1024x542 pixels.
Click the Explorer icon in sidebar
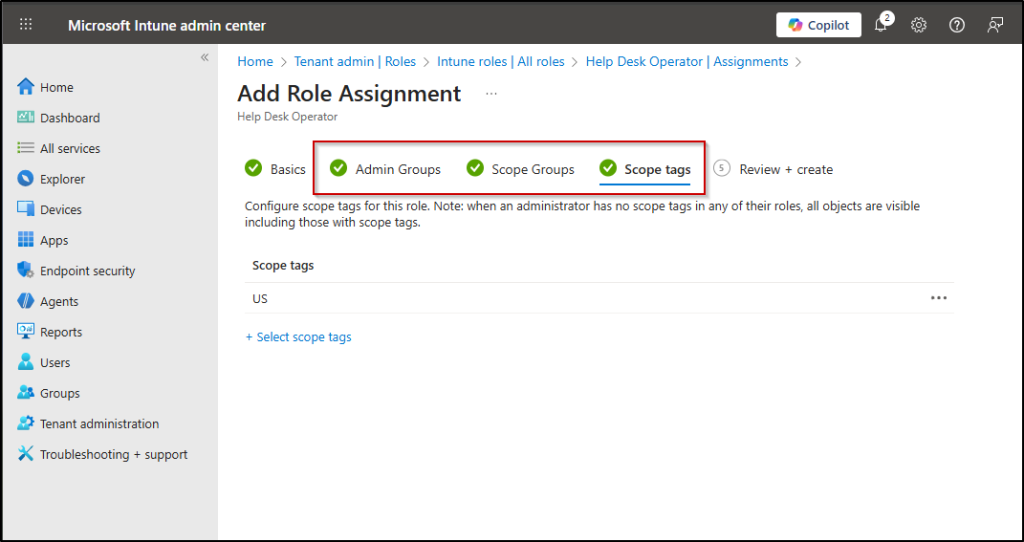click(x=26, y=179)
